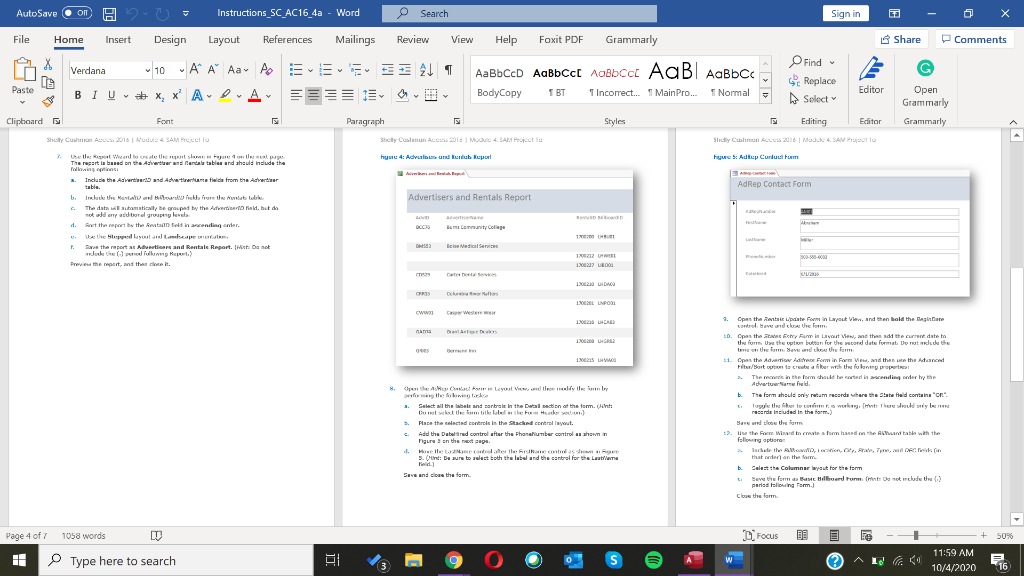Click the Sort icon in Paragraph group

(x=428, y=71)
